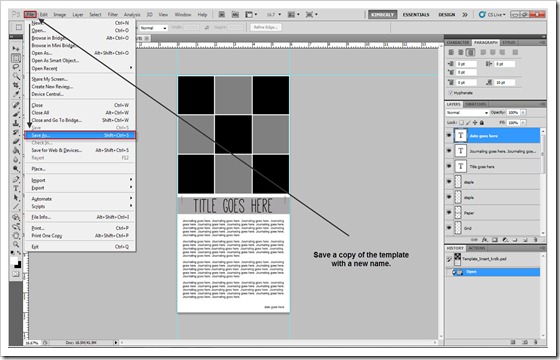
Task: Click add layer style fx icon
Action: click(485, 240)
